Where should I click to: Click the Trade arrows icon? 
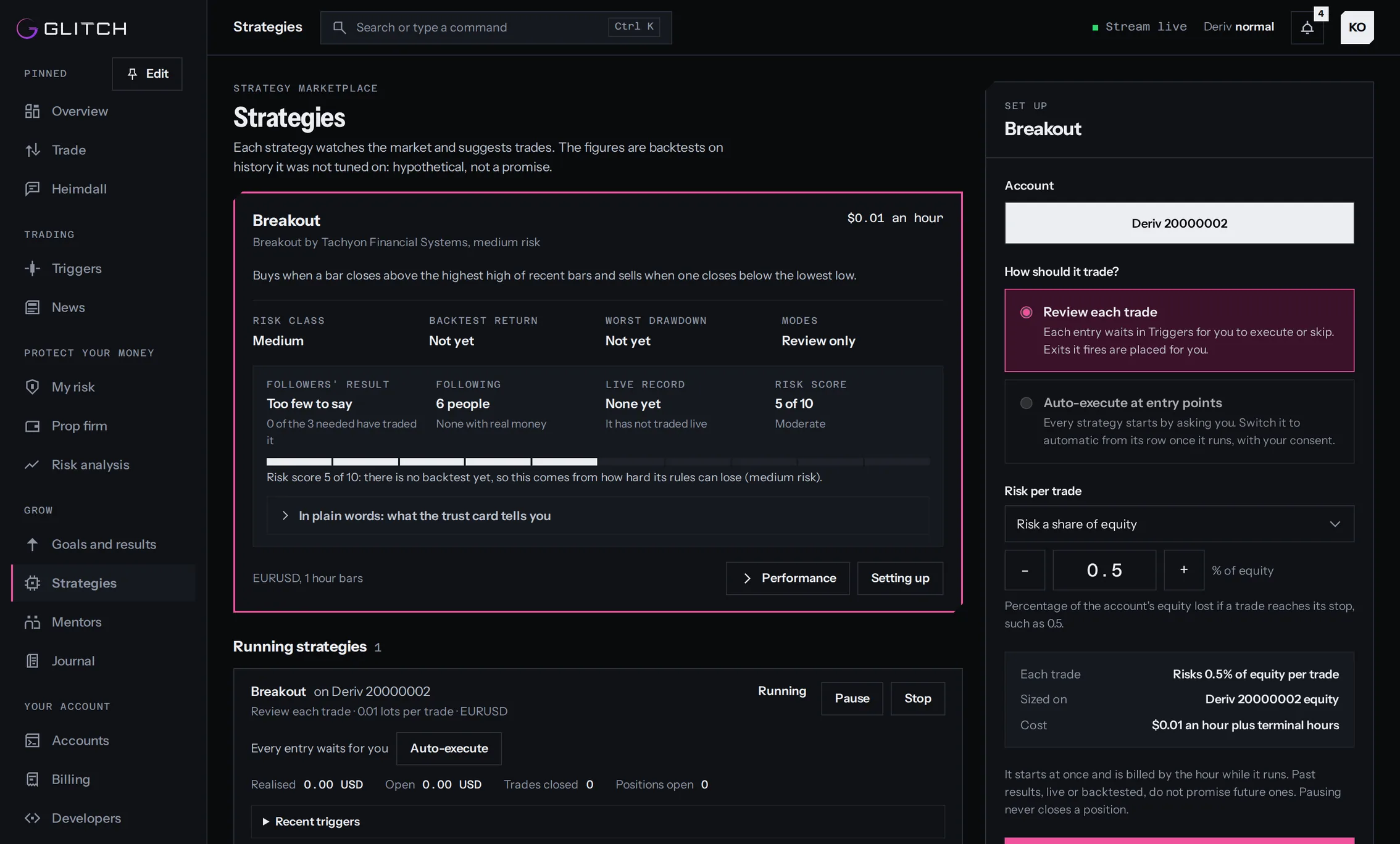click(x=32, y=150)
